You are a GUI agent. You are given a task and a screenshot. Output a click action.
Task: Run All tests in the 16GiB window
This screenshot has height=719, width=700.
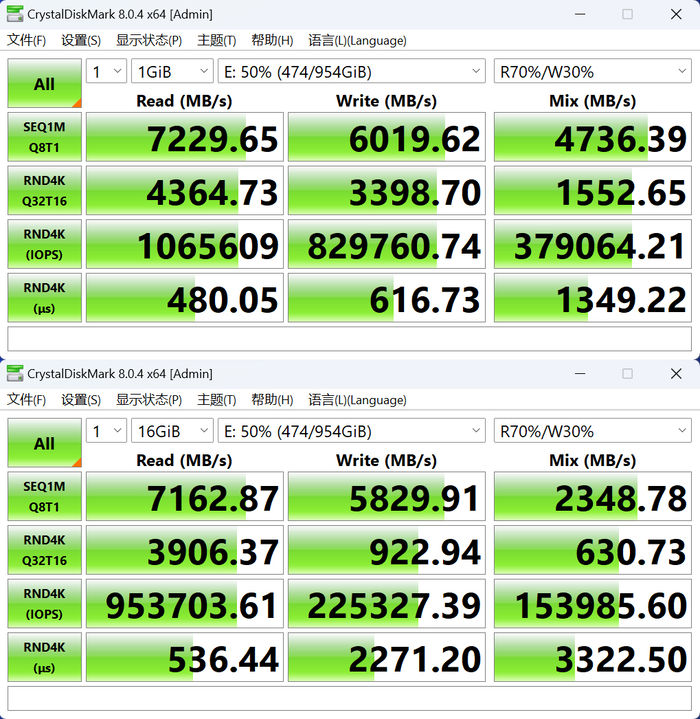tap(44, 443)
